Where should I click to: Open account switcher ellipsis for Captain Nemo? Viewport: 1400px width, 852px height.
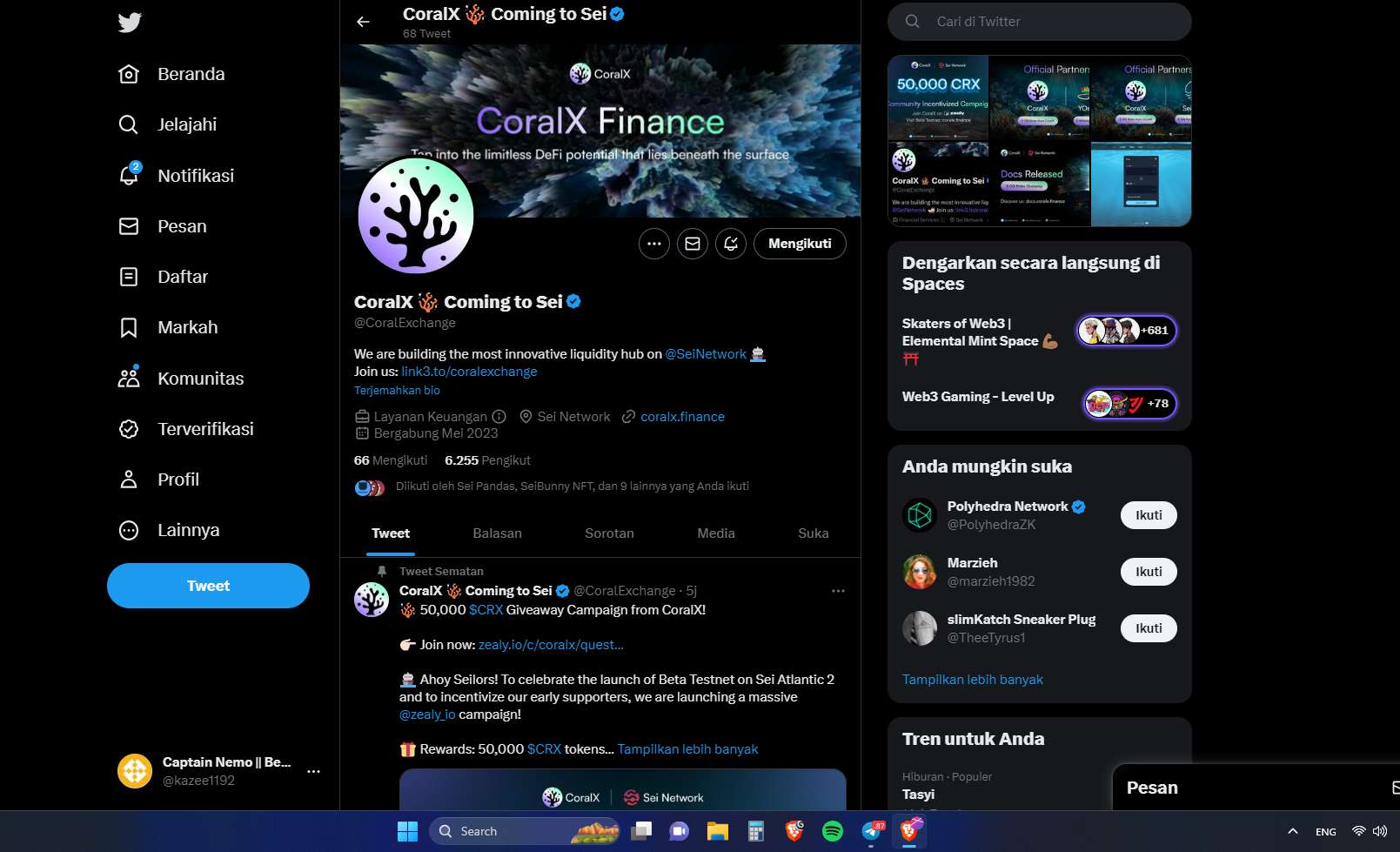pyautogui.click(x=314, y=771)
